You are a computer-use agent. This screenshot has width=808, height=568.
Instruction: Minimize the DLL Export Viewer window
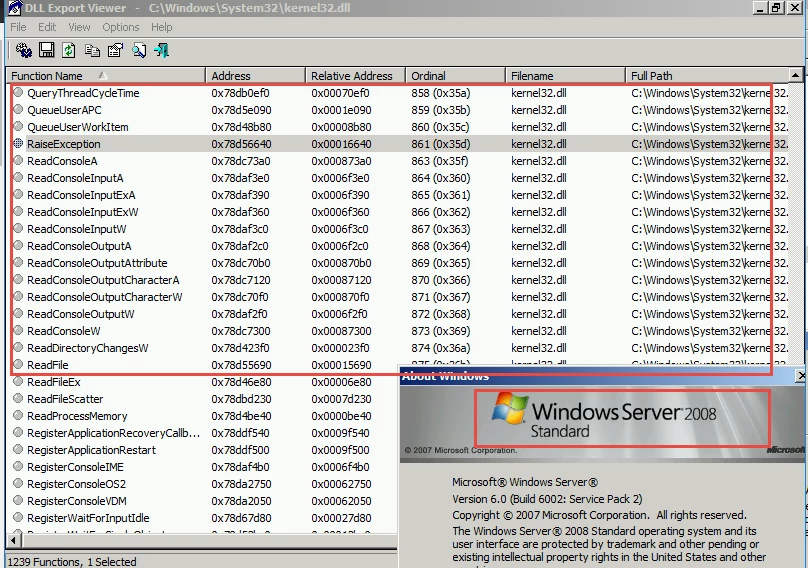click(760, 8)
